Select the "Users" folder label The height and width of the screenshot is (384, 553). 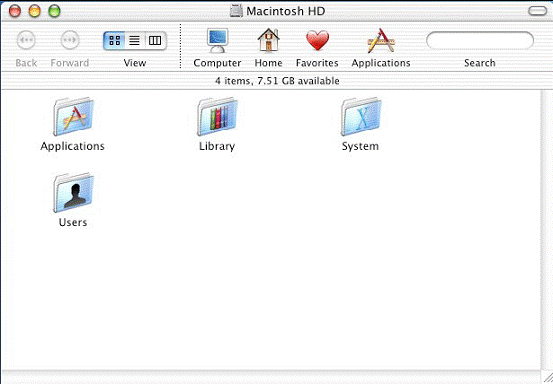click(73, 222)
